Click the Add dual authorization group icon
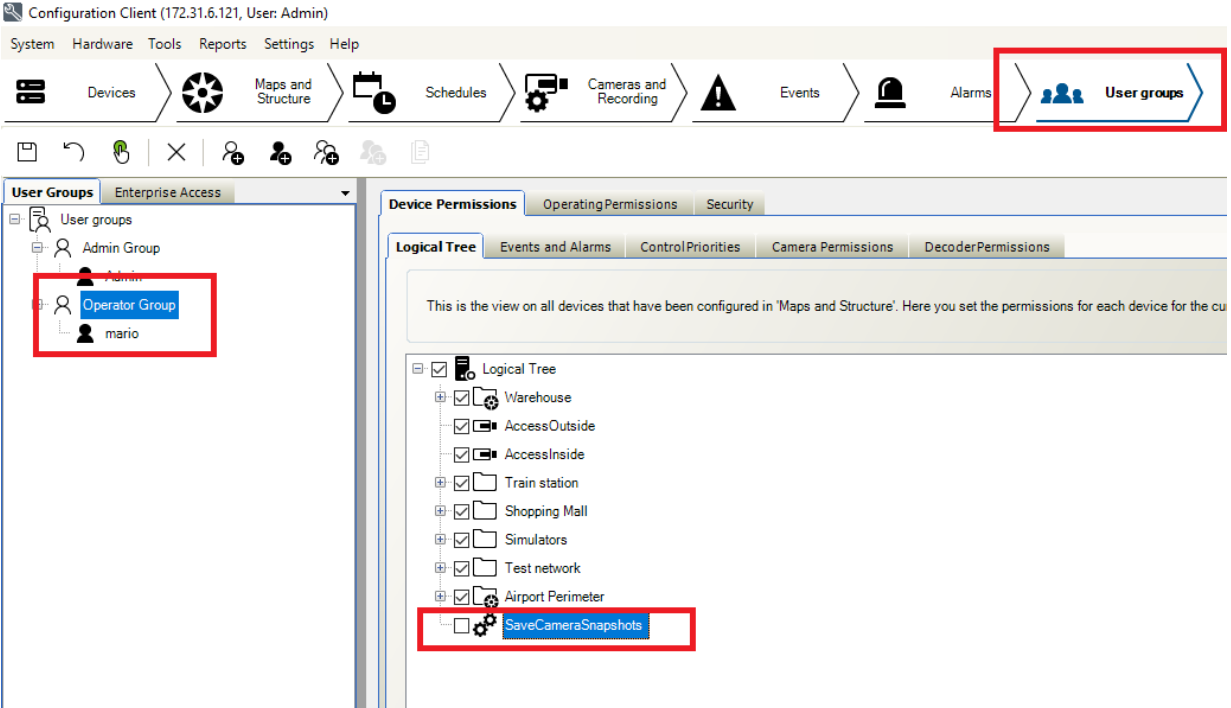The image size is (1231, 708). point(326,152)
